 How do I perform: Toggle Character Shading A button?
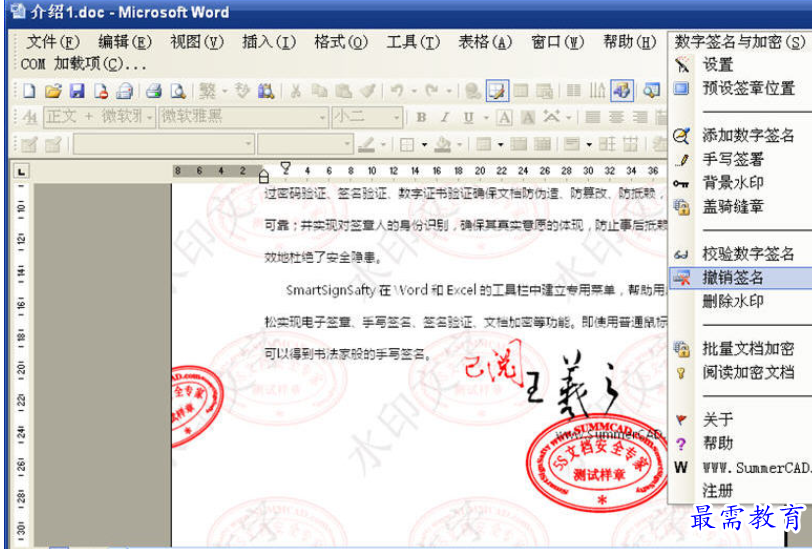527,118
